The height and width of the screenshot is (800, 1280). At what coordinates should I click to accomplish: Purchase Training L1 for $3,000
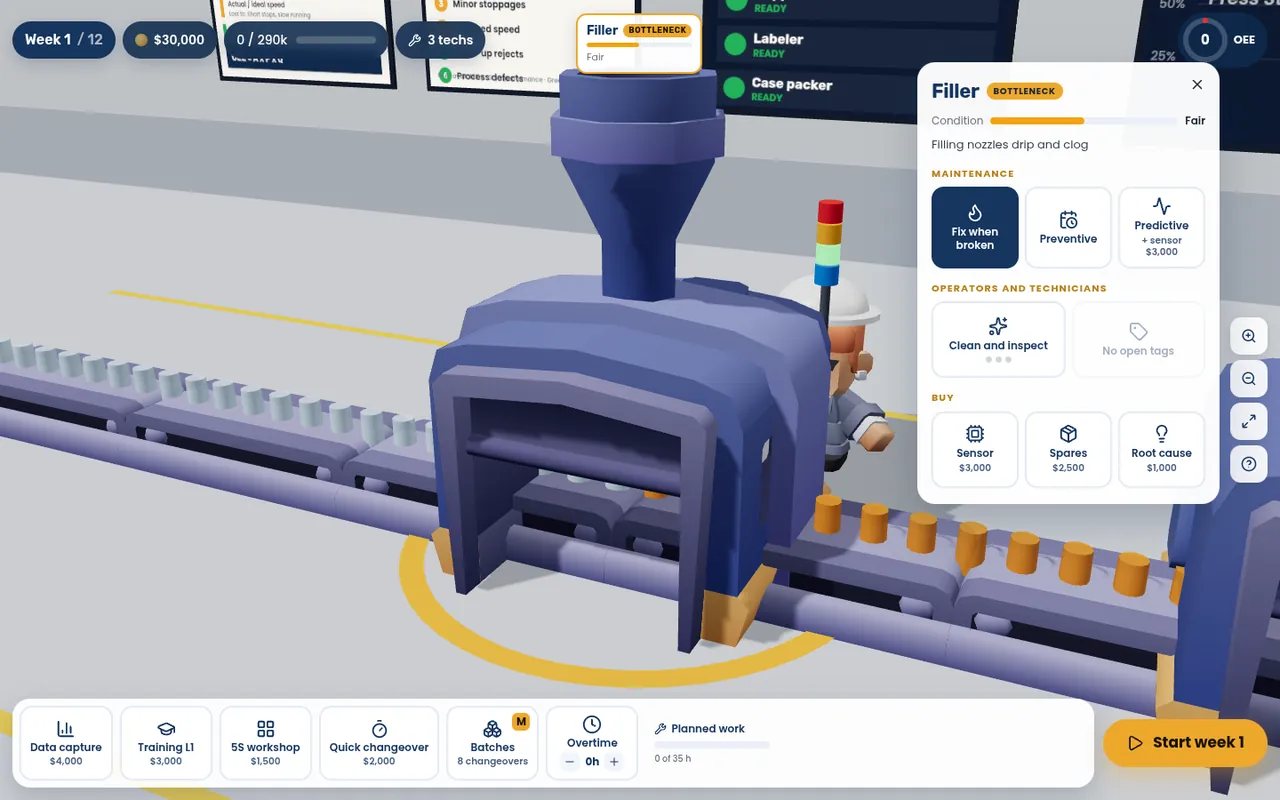coord(166,743)
